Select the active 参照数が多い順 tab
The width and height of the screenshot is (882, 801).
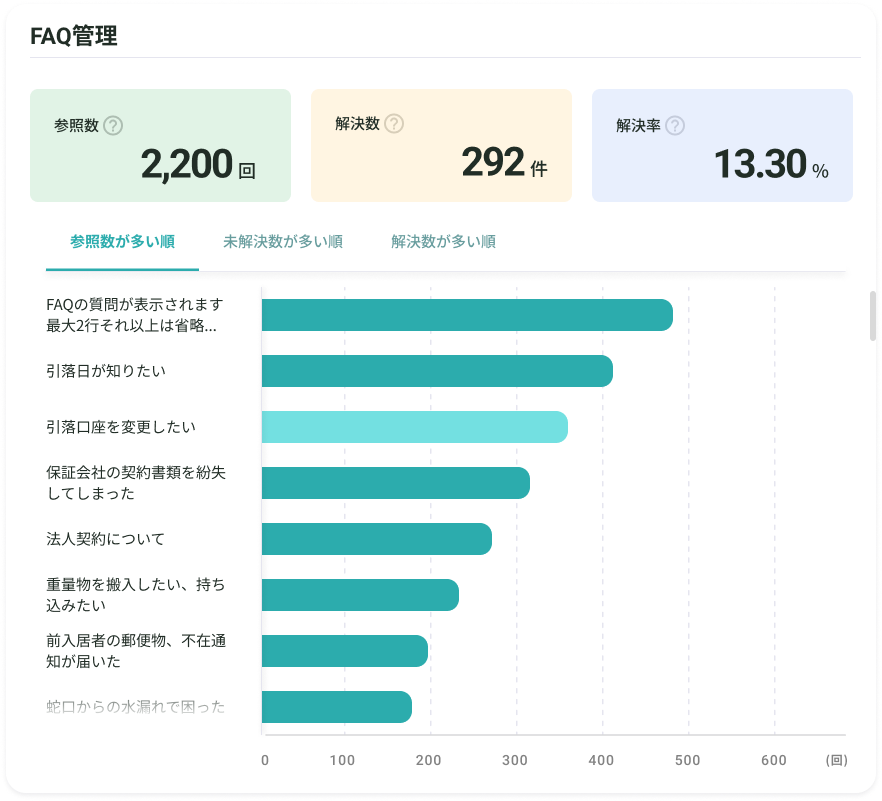pyautogui.click(x=122, y=241)
